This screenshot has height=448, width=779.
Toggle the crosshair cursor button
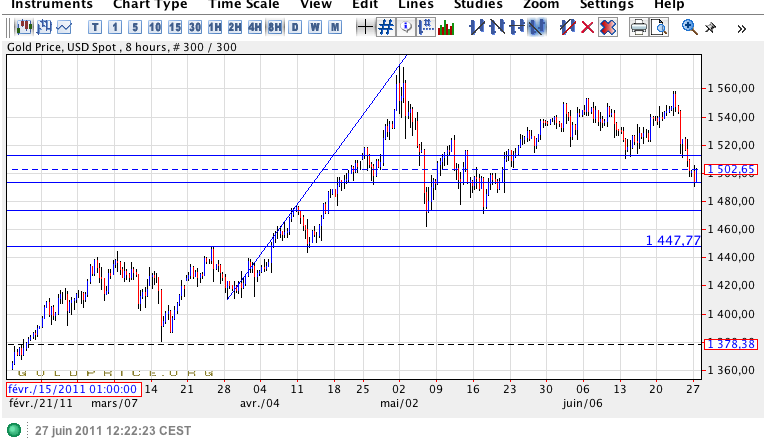366,27
